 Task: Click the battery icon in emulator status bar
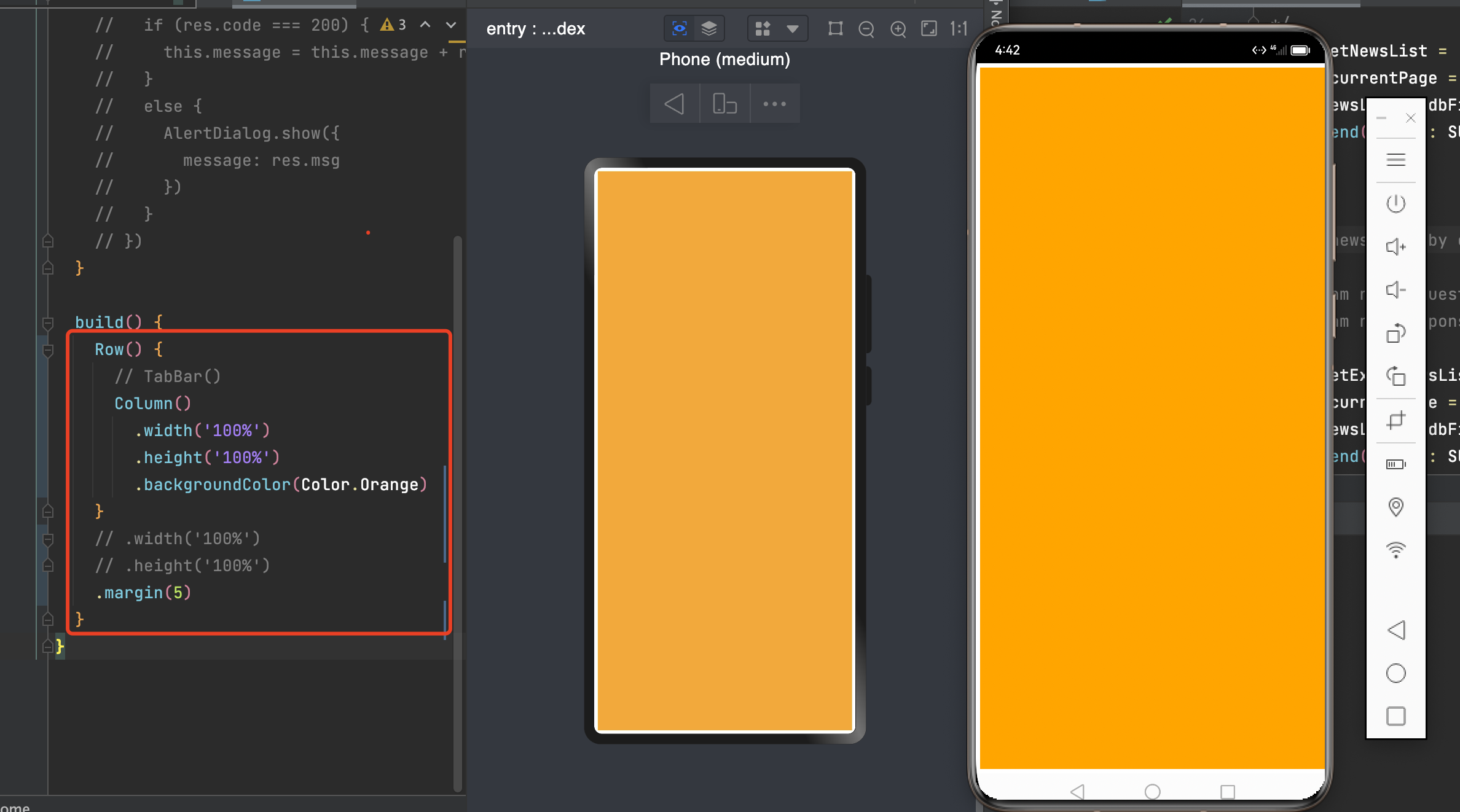(x=1300, y=50)
